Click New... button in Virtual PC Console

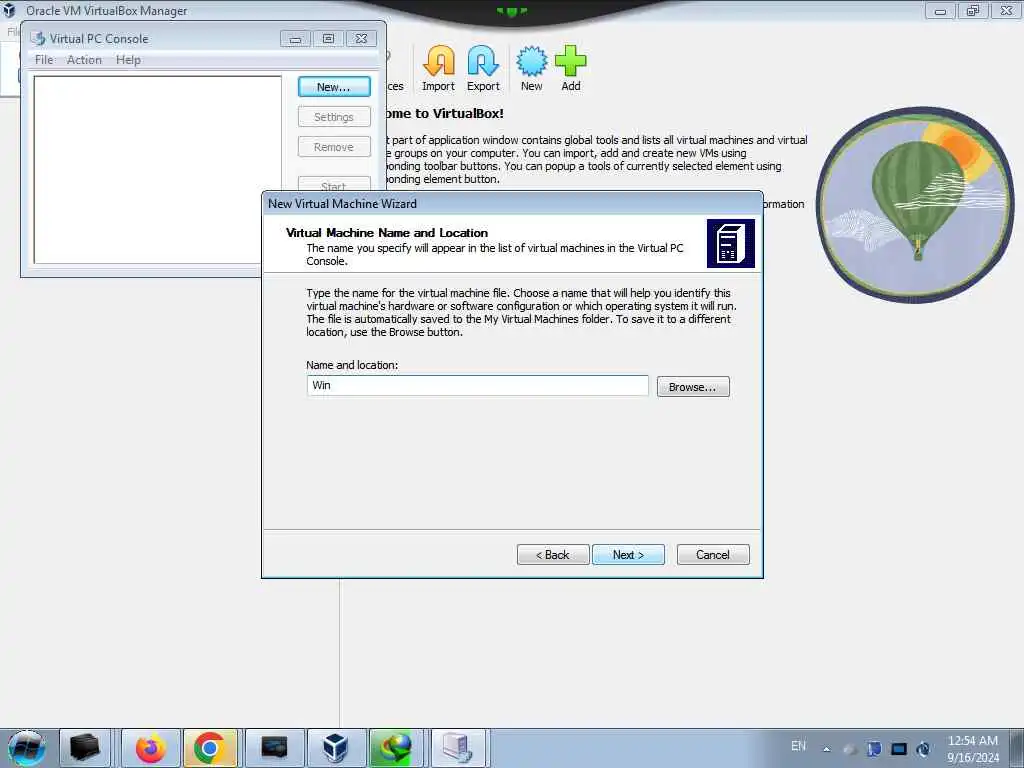[334, 87]
